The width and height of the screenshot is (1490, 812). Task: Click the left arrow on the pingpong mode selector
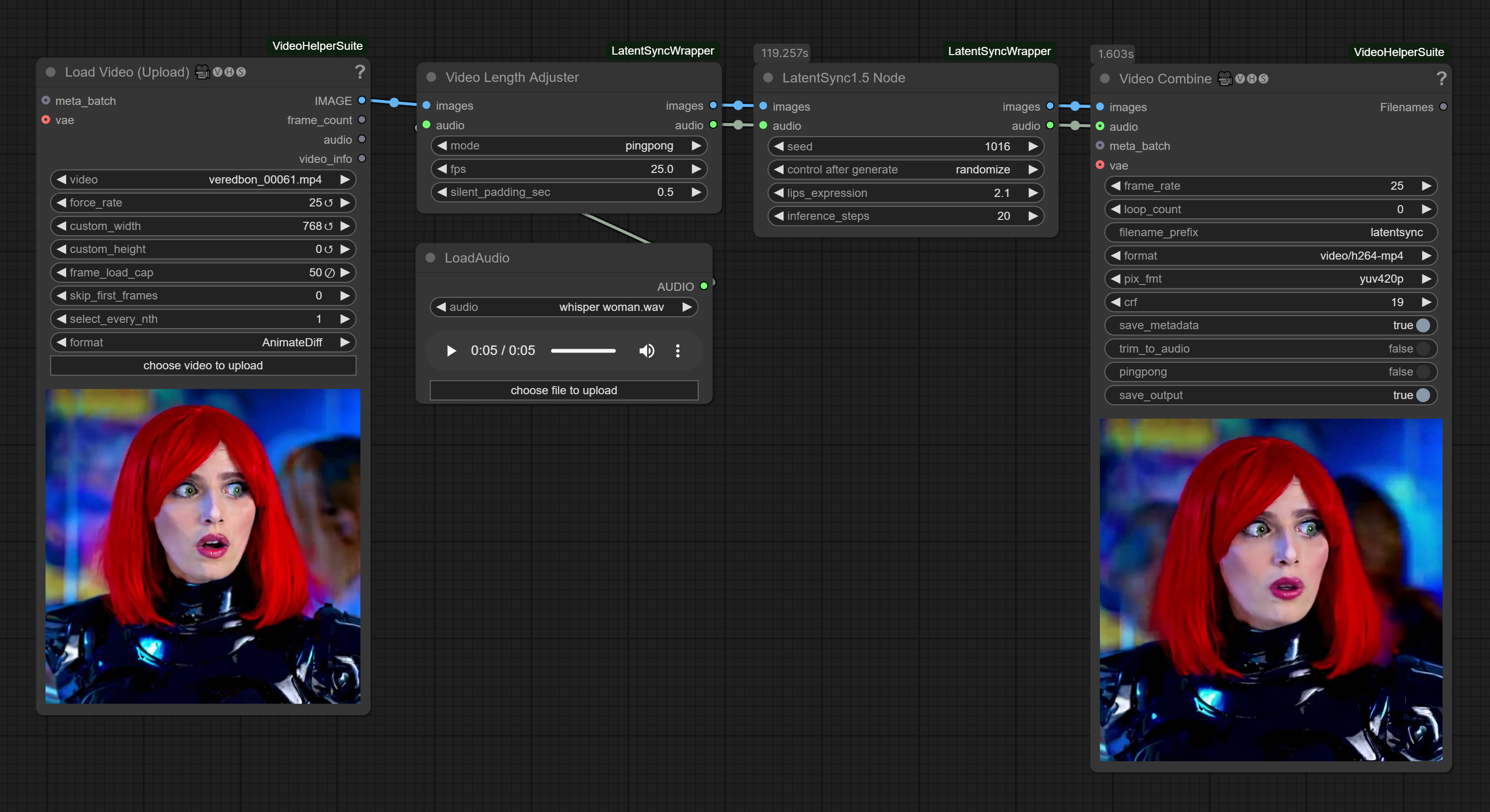(x=442, y=146)
